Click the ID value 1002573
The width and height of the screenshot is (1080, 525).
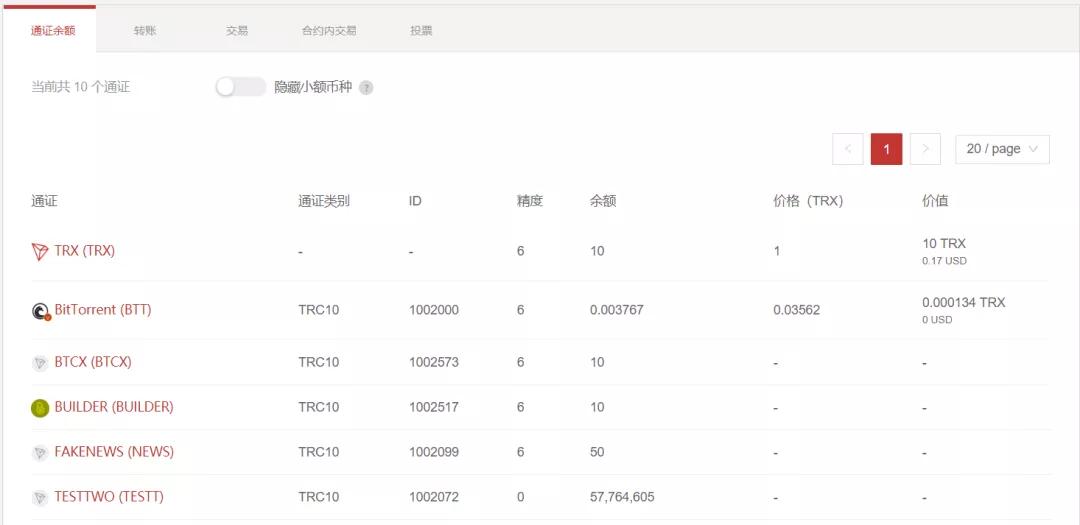[x=434, y=362]
